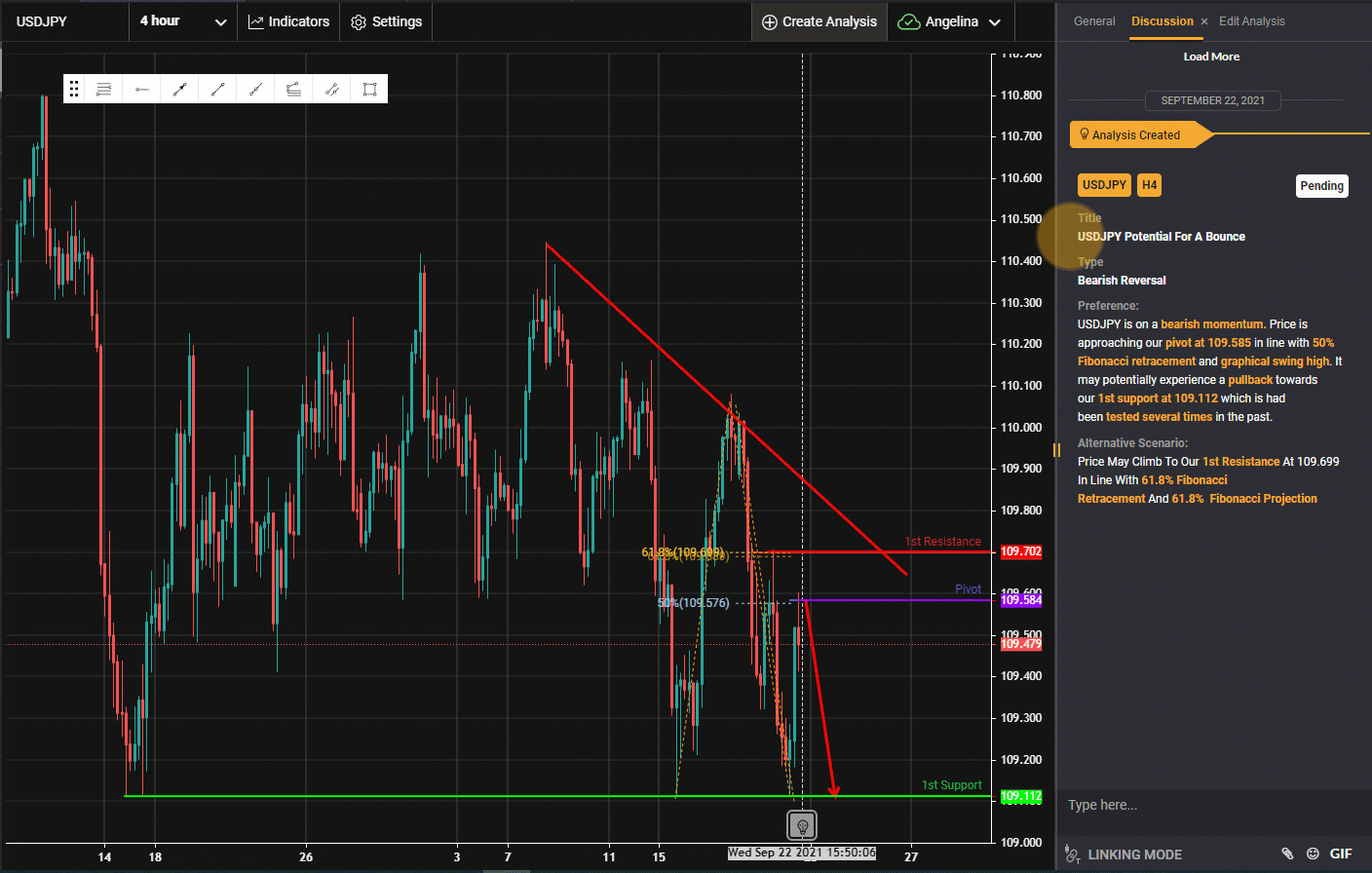This screenshot has height=873, width=1372.
Task: Switch to the Edit Analysis tab
Action: tap(1252, 21)
